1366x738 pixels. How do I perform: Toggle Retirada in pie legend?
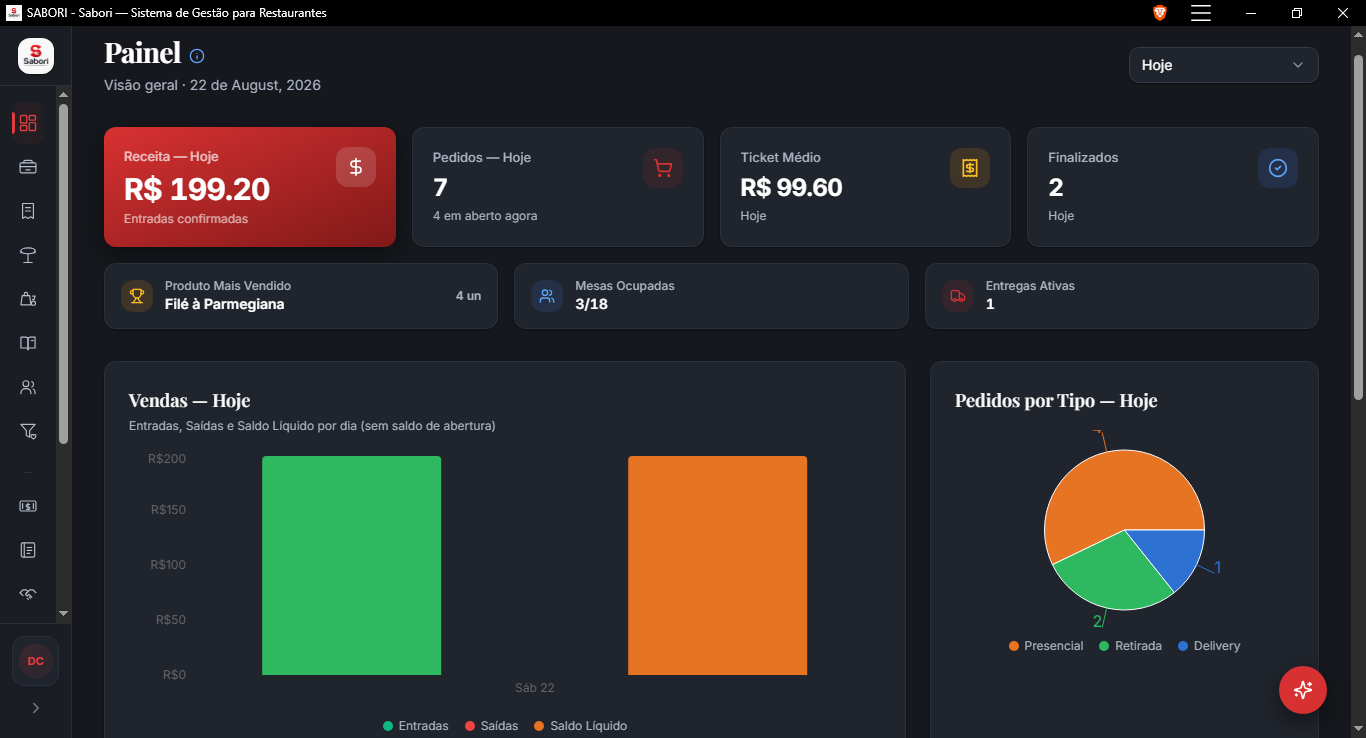[1130, 646]
